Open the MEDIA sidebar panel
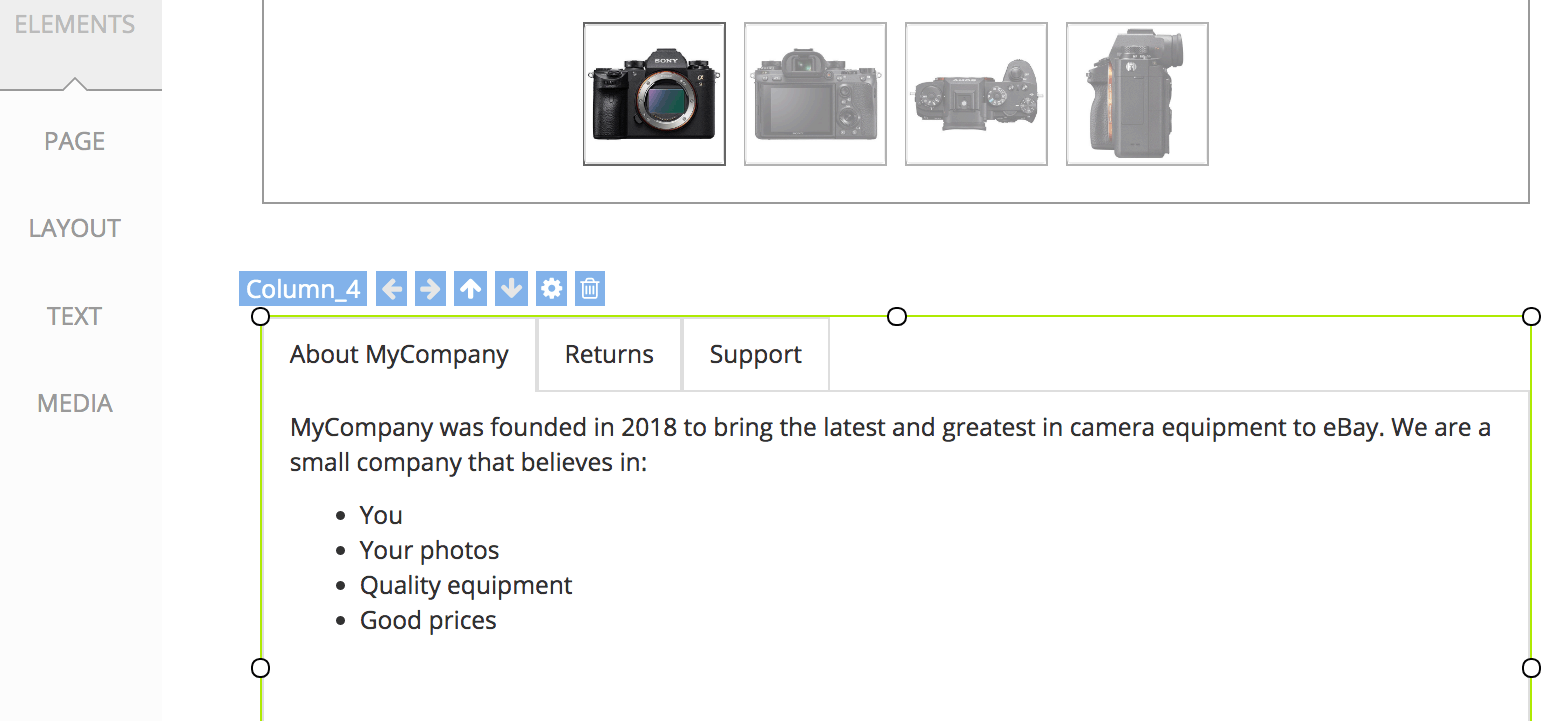 click(x=75, y=404)
